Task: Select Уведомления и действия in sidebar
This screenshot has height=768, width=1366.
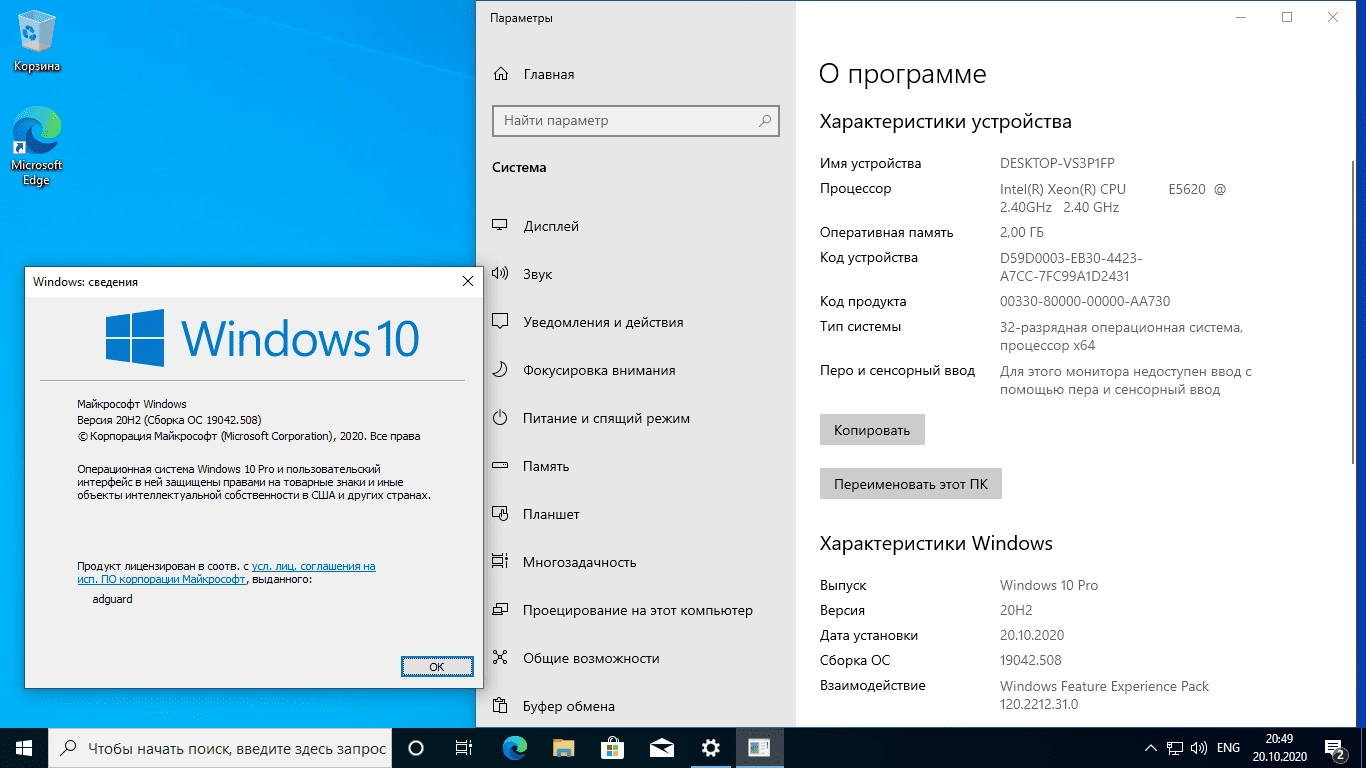Action: pos(636,322)
